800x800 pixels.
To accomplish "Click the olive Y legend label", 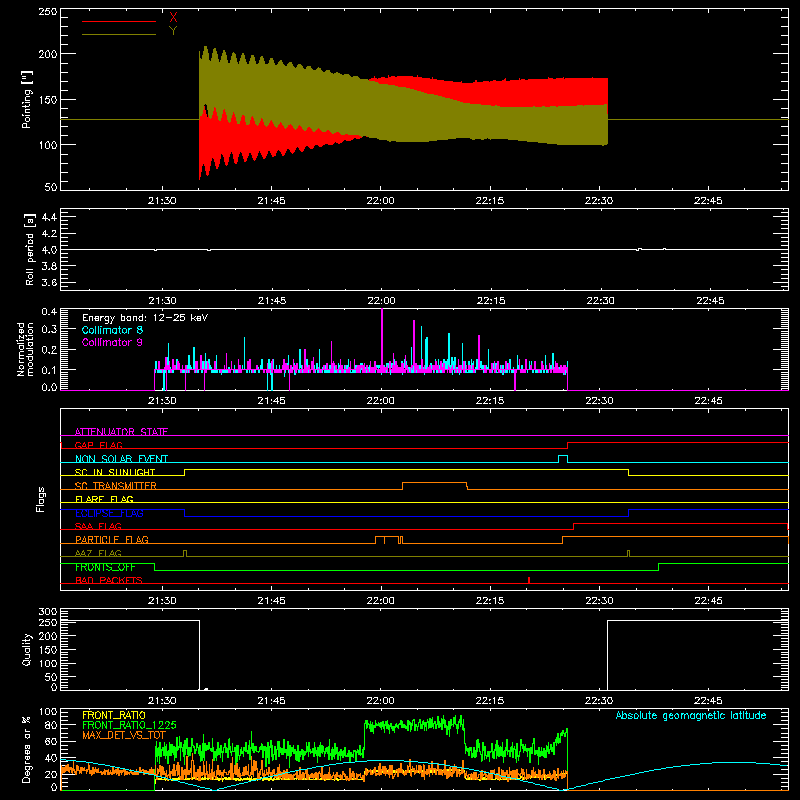I will click(173, 31).
